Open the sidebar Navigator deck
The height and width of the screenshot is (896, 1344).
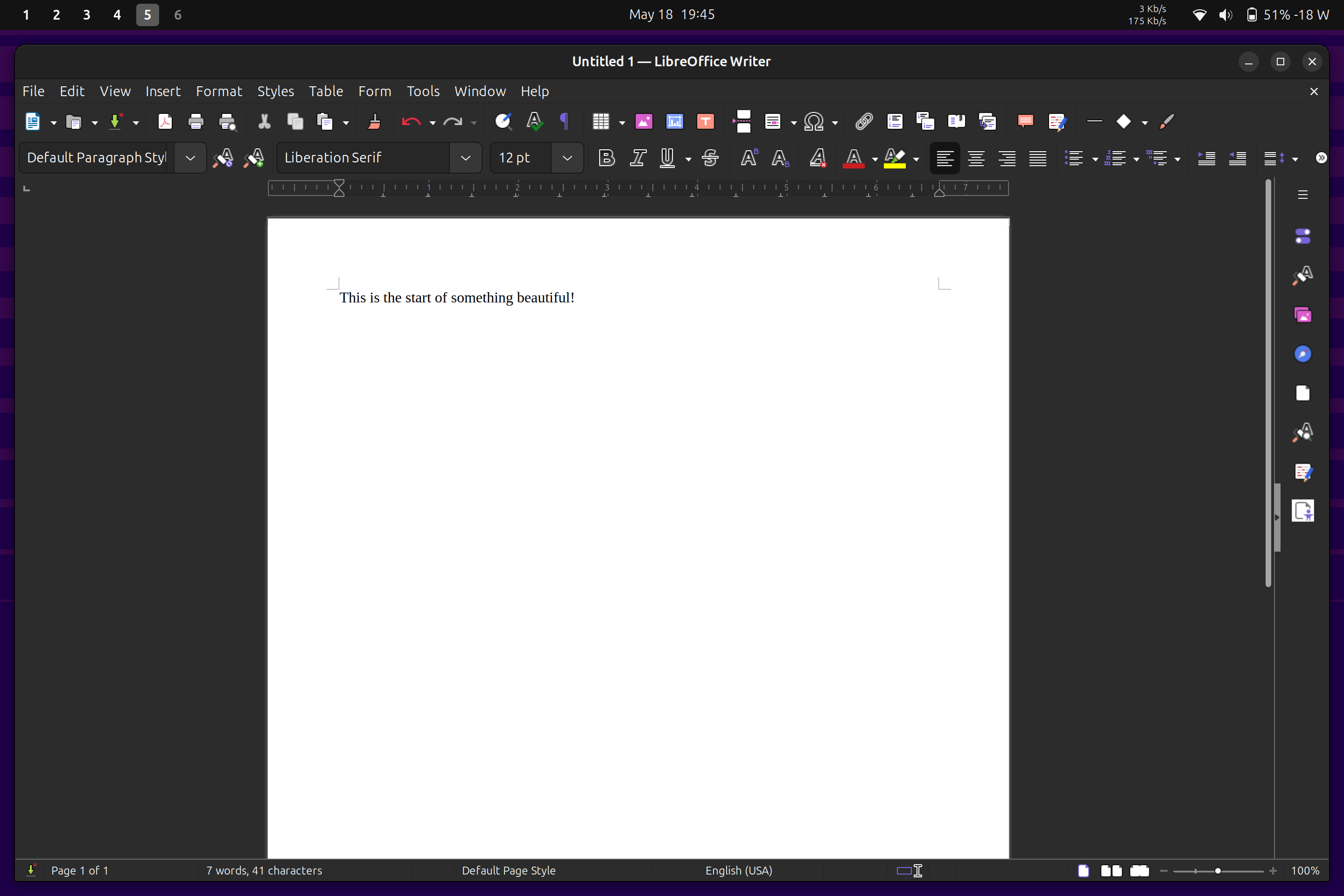point(1302,354)
